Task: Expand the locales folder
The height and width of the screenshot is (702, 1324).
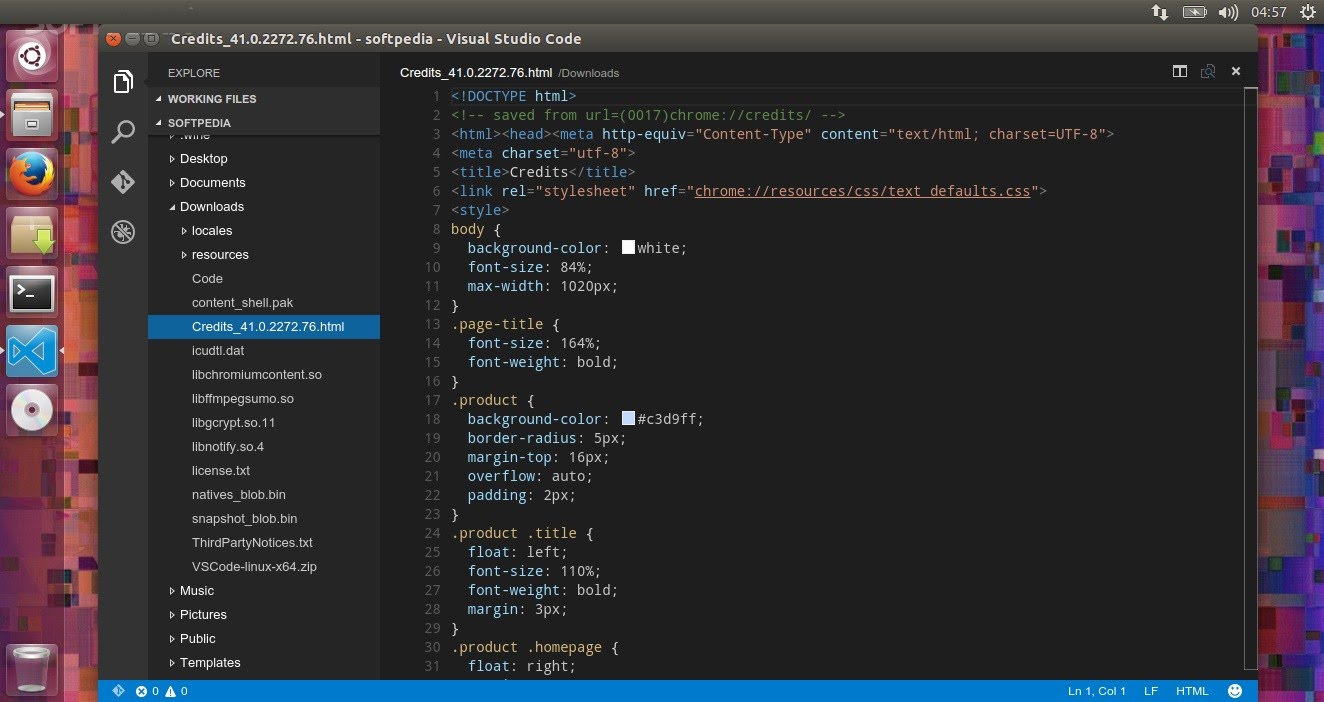Action: [x=264, y=231]
